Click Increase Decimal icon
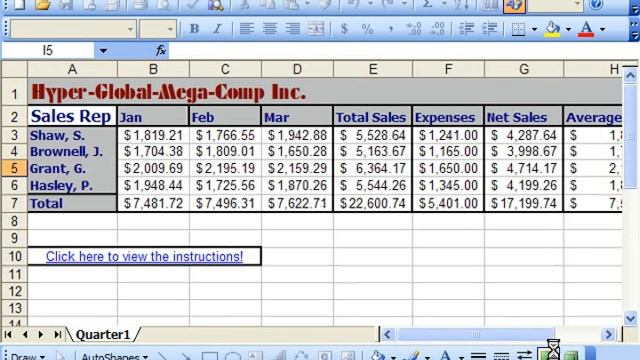640x360 pixels. [414, 29]
